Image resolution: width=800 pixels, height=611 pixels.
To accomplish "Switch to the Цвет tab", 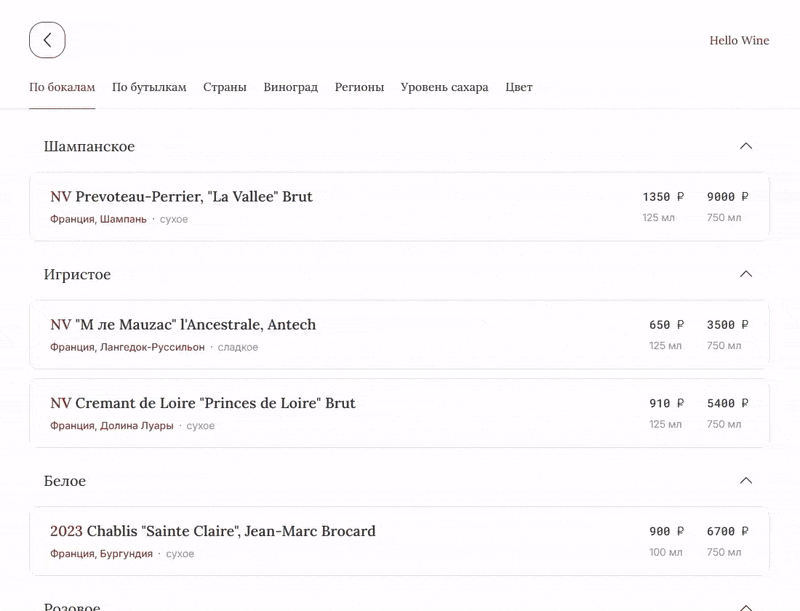I will pos(519,87).
